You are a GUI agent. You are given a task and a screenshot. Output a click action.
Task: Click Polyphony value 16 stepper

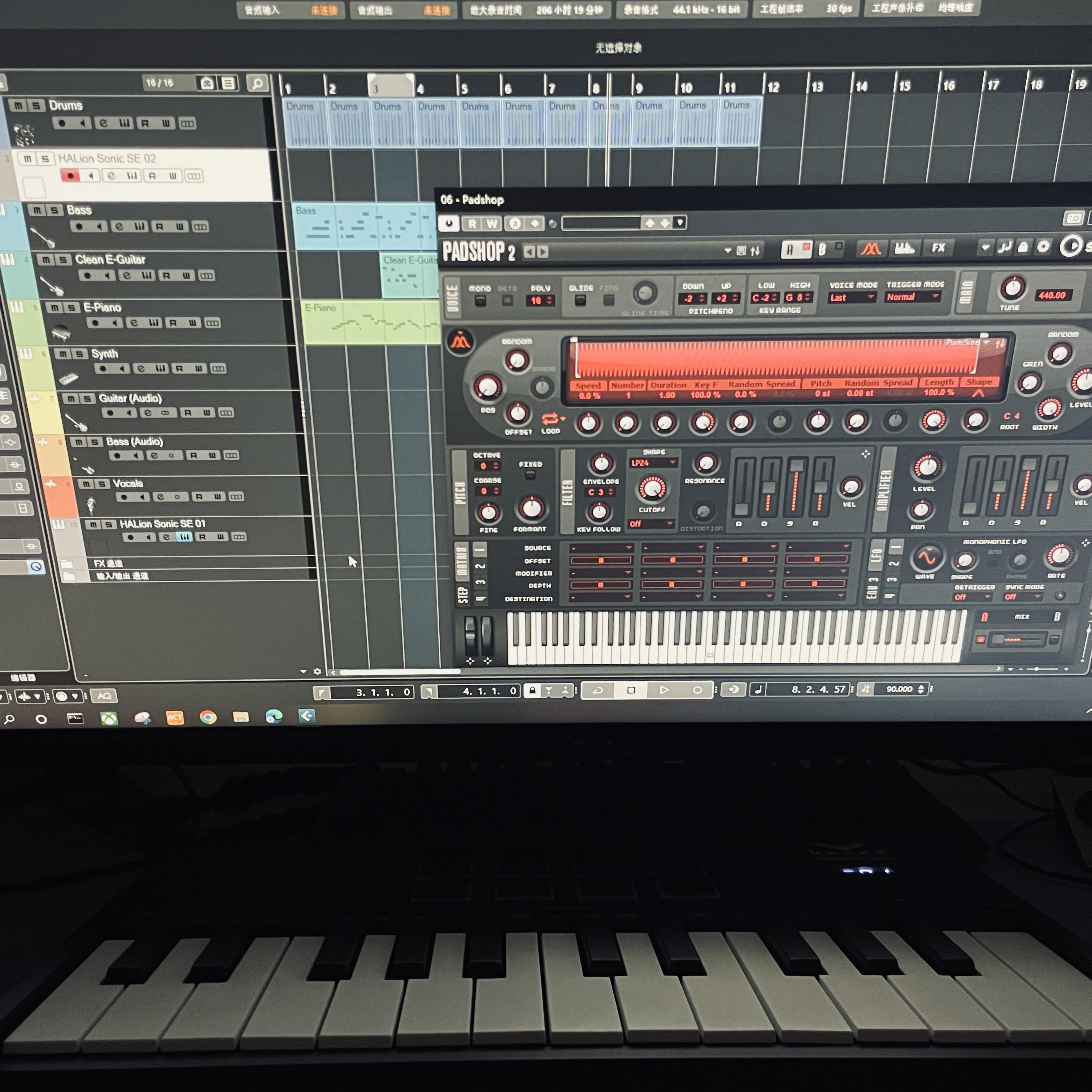coord(541,301)
